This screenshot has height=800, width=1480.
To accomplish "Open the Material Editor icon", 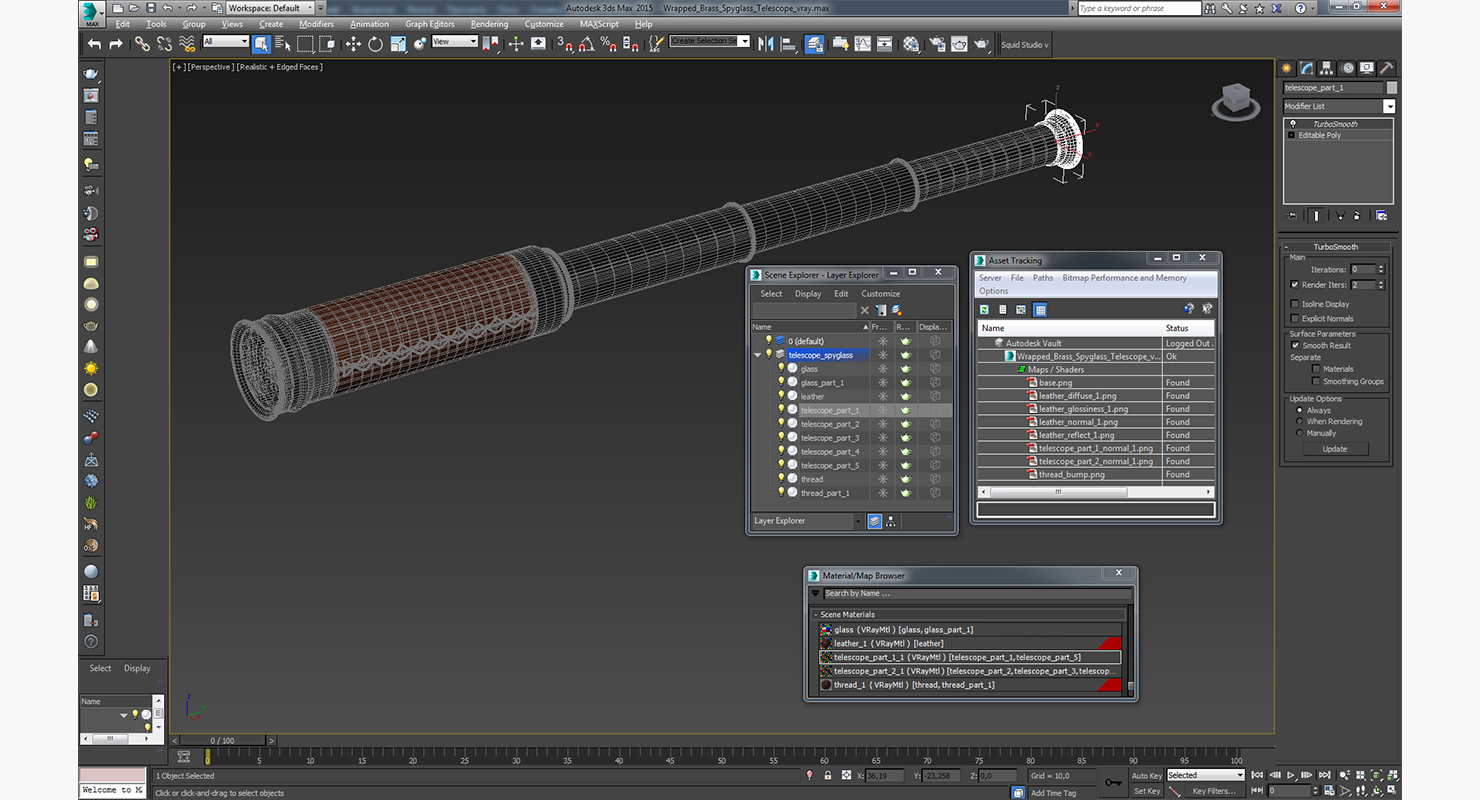I will click(x=911, y=44).
